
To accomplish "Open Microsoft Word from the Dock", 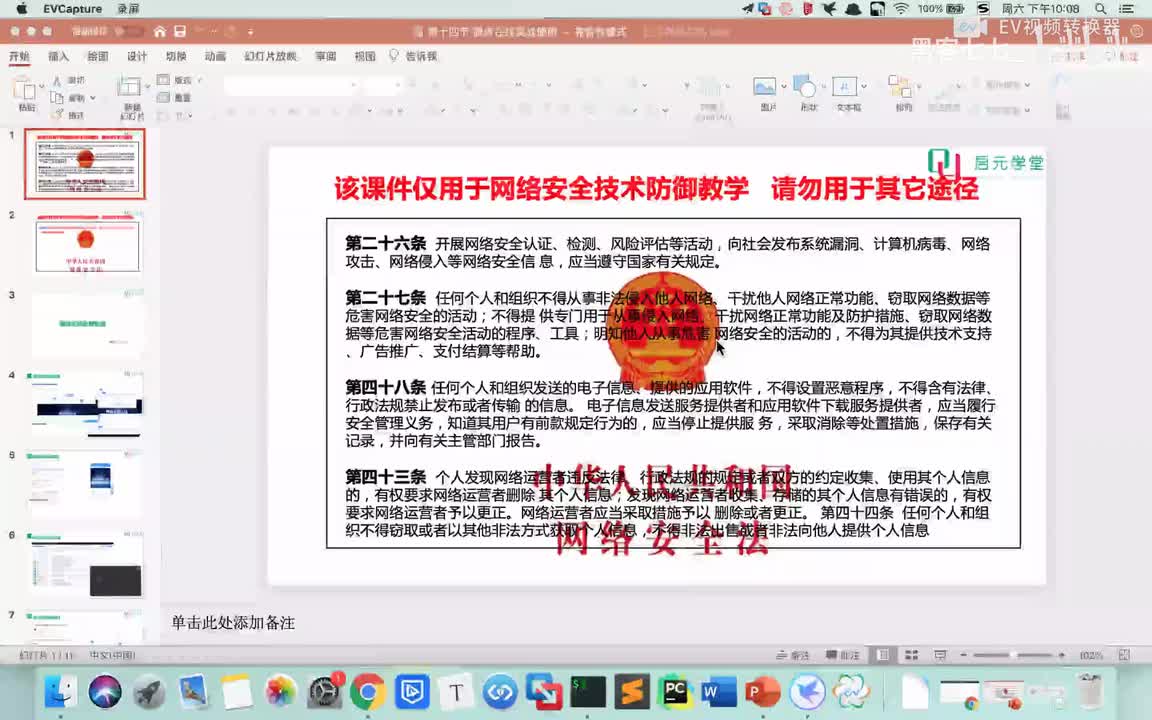I will [719, 691].
